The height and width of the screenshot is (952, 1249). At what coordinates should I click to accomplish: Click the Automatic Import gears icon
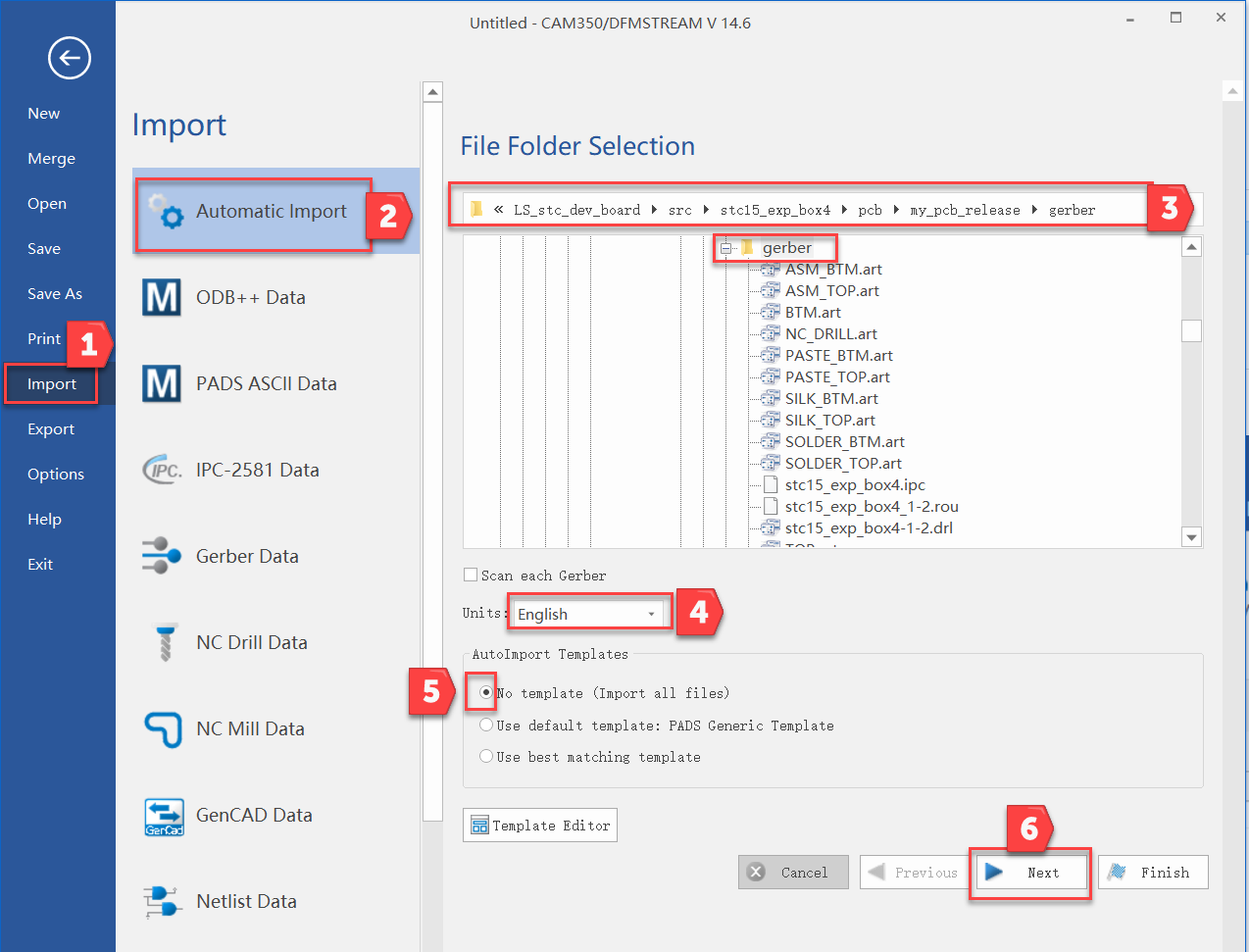[165, 210]
